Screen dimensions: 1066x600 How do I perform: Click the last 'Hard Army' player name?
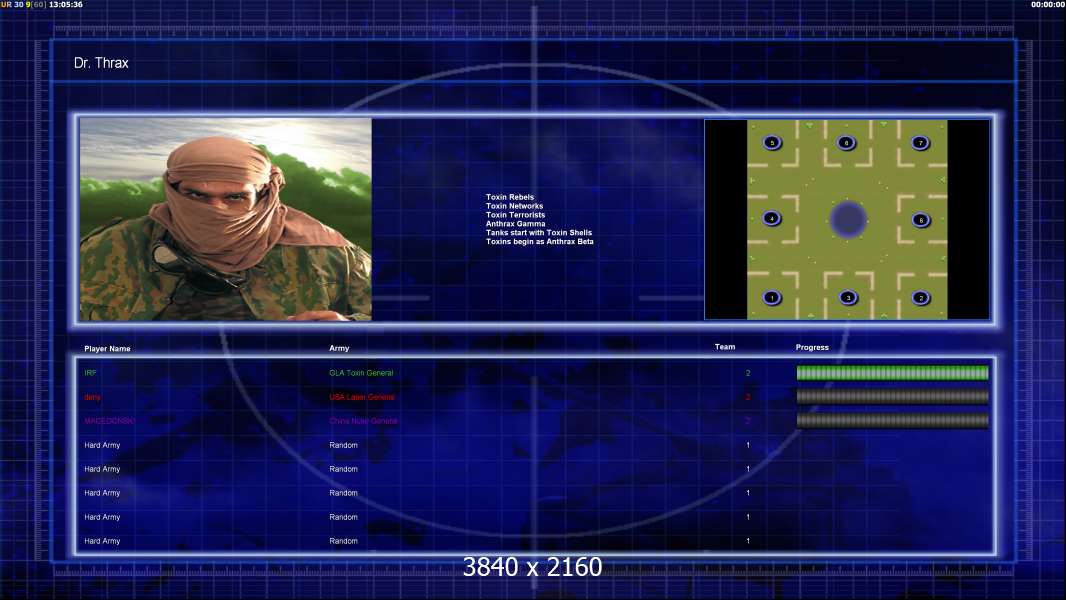click(102, 541)
